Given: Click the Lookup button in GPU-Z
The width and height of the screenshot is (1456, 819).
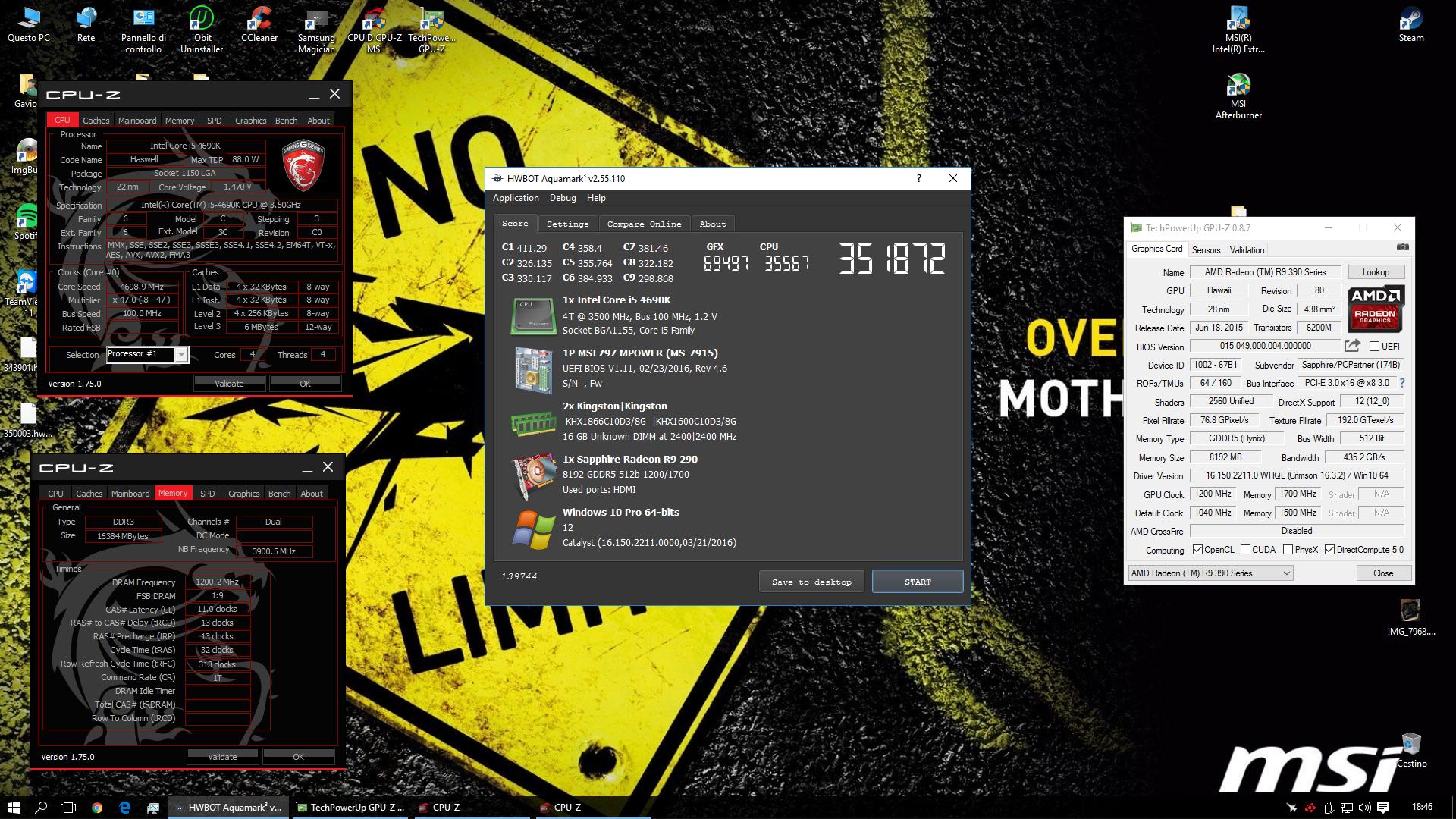Looking at the screenshot, I should coord(1376,272).
